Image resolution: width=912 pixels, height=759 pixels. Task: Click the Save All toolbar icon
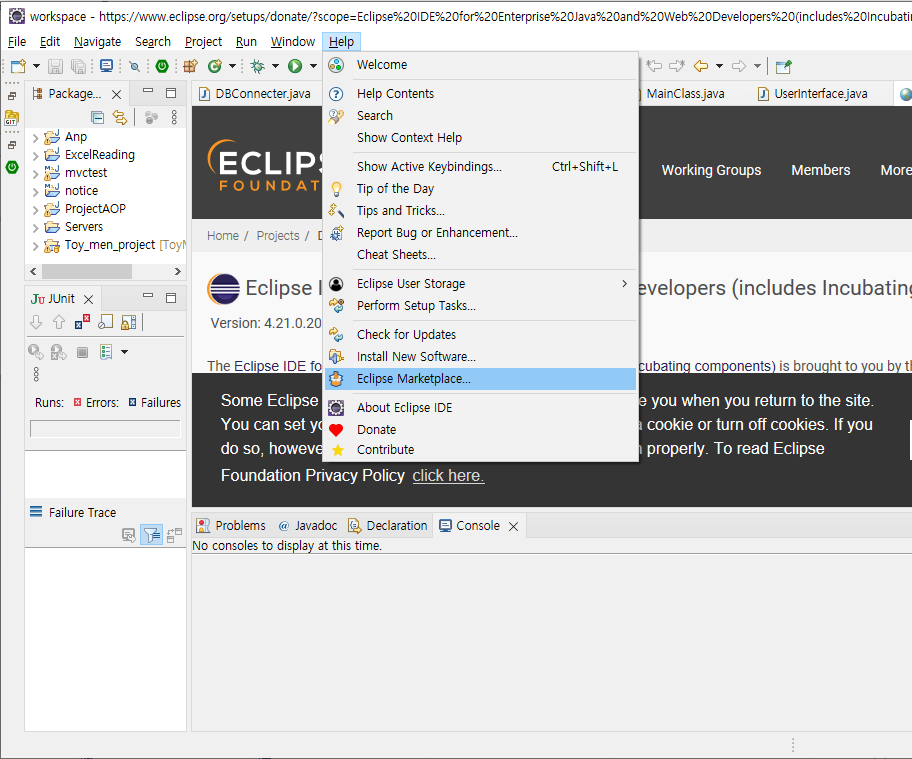click(x=79, y=66)
